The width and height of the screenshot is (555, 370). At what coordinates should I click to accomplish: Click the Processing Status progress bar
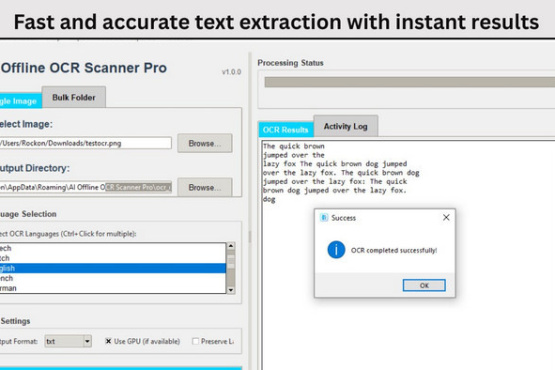coord(410,82)
